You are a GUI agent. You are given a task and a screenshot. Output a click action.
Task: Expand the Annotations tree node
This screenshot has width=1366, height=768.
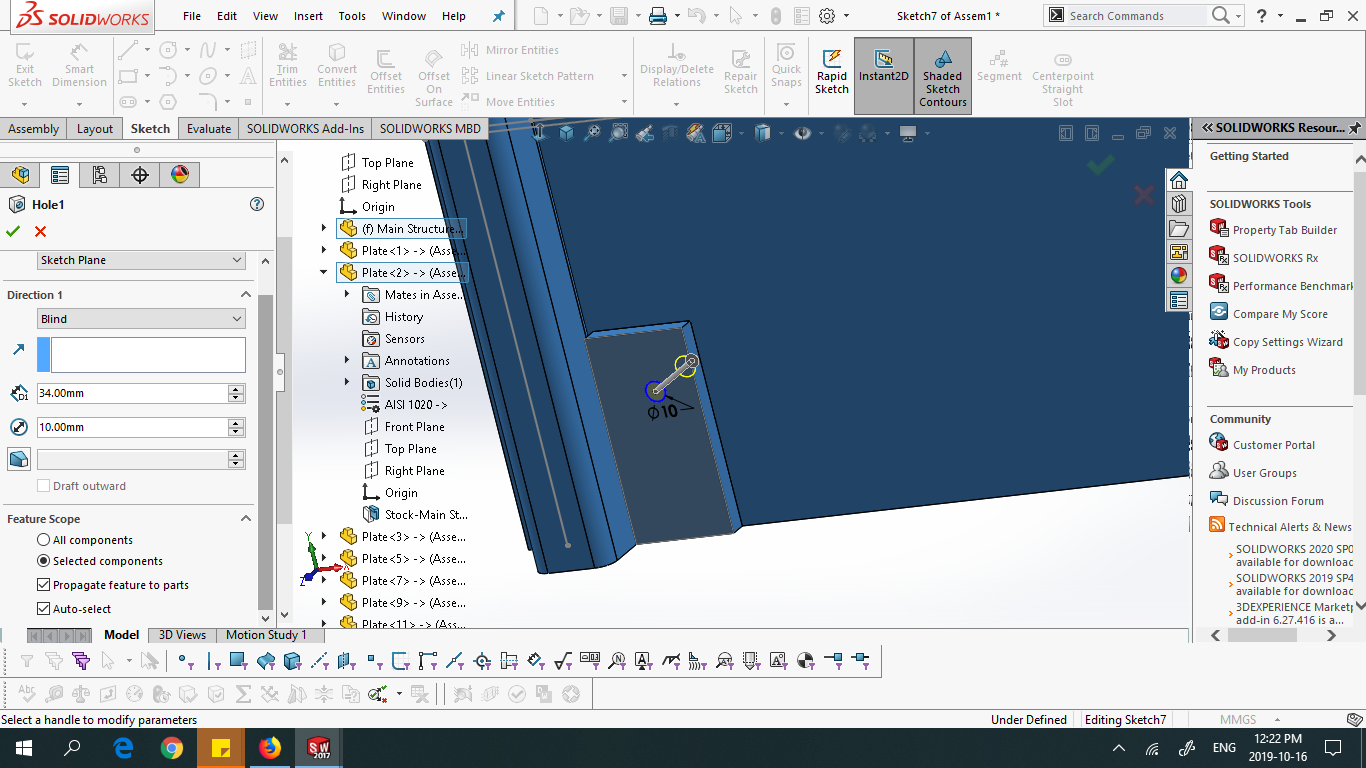(x=347, y=360)
